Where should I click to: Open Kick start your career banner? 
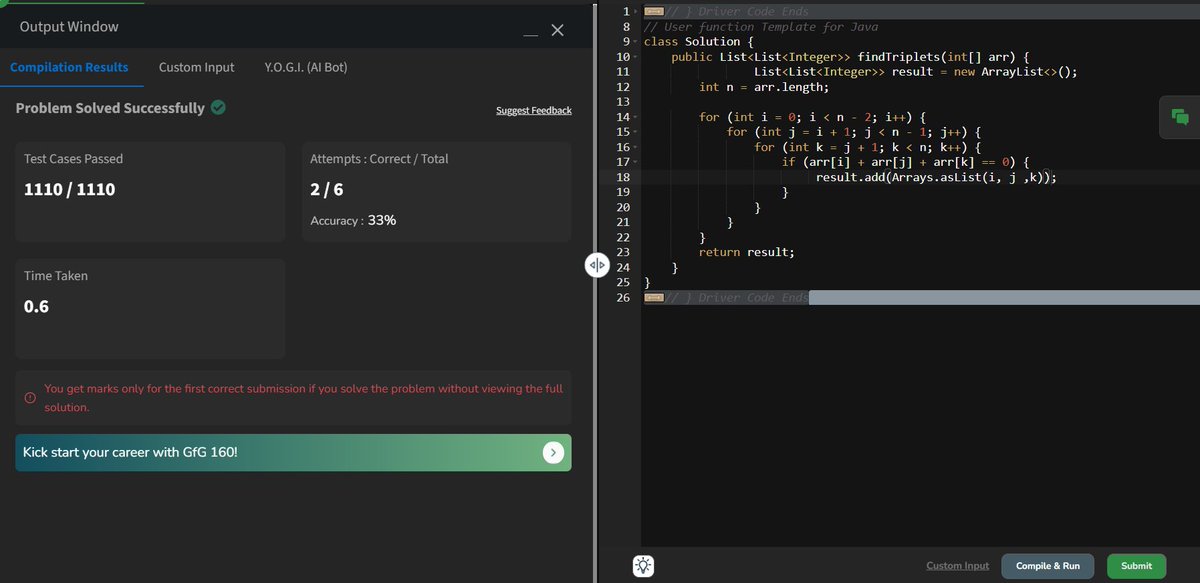293,453
